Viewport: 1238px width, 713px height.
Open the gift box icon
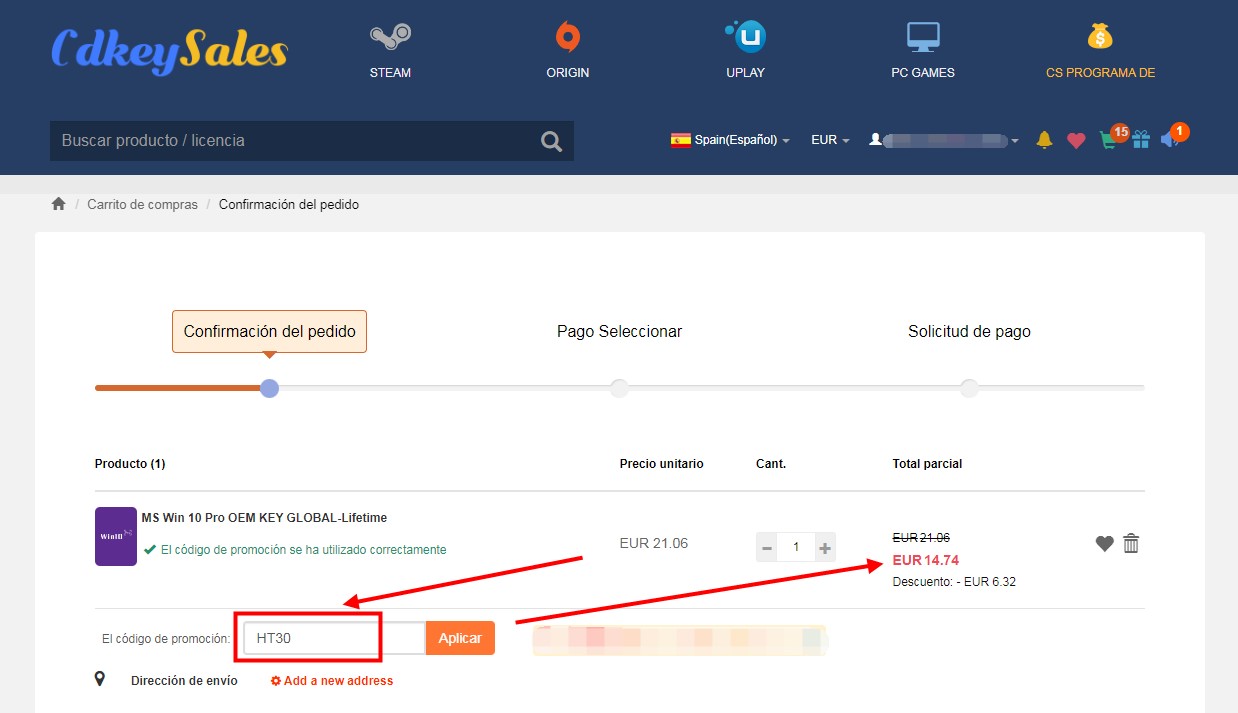point(1141,140)
